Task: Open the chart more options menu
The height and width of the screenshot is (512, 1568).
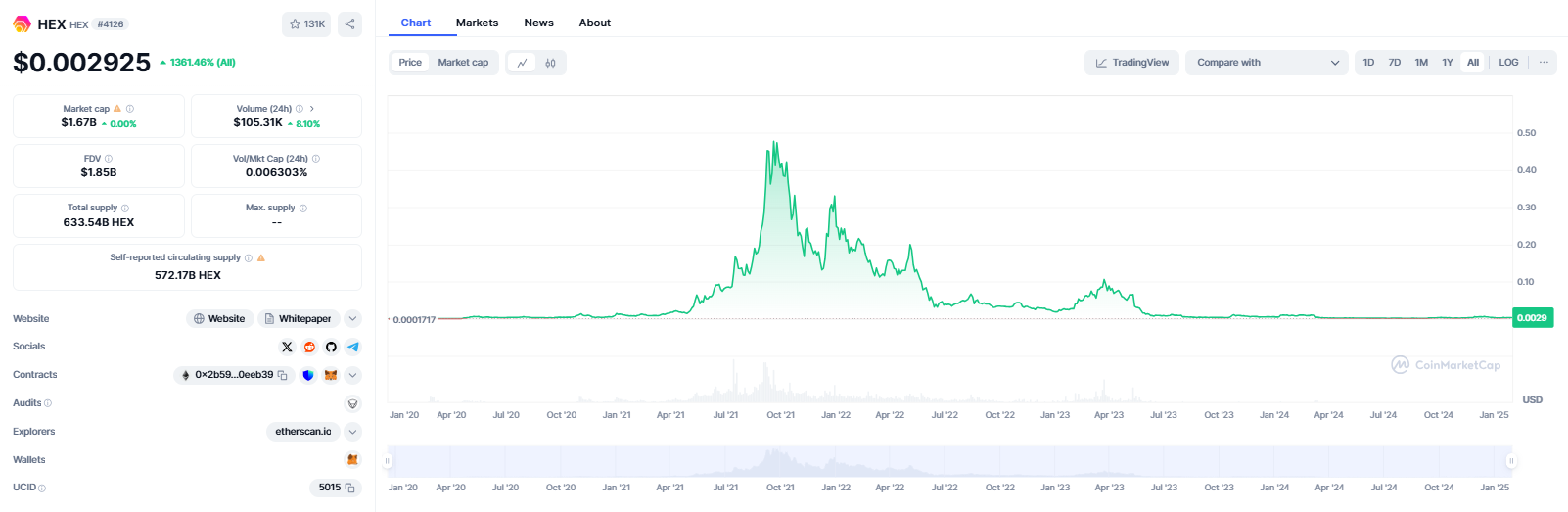Action: click(1544, 63)
